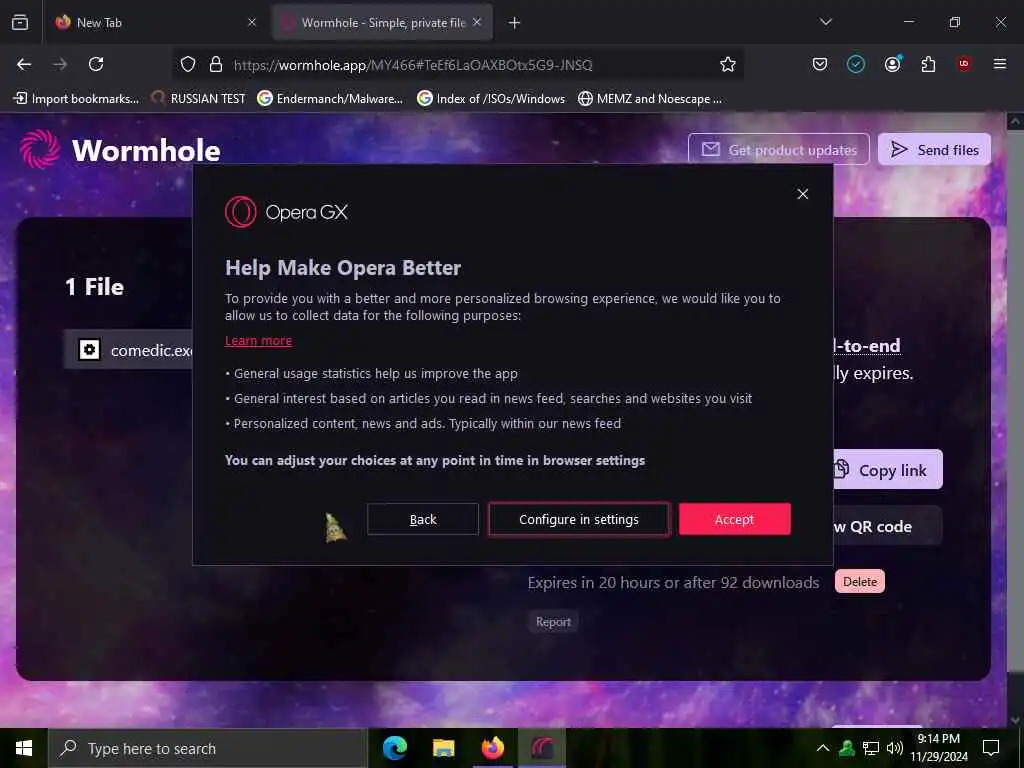Switch to Opera GX installer on taskbar
1024x768 pixels.
pos(542,748)
